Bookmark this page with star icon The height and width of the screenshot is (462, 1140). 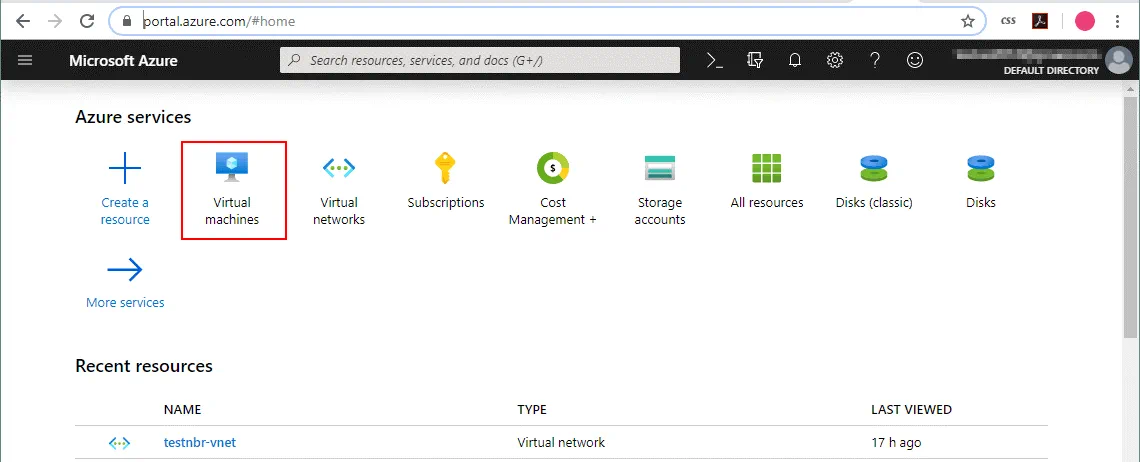tap(967, 20)
